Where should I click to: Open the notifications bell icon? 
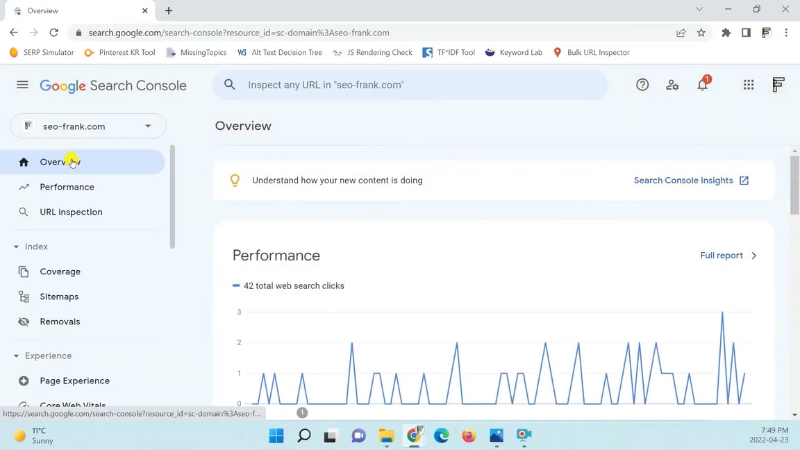pyautogui.click(x=703, y=84)
